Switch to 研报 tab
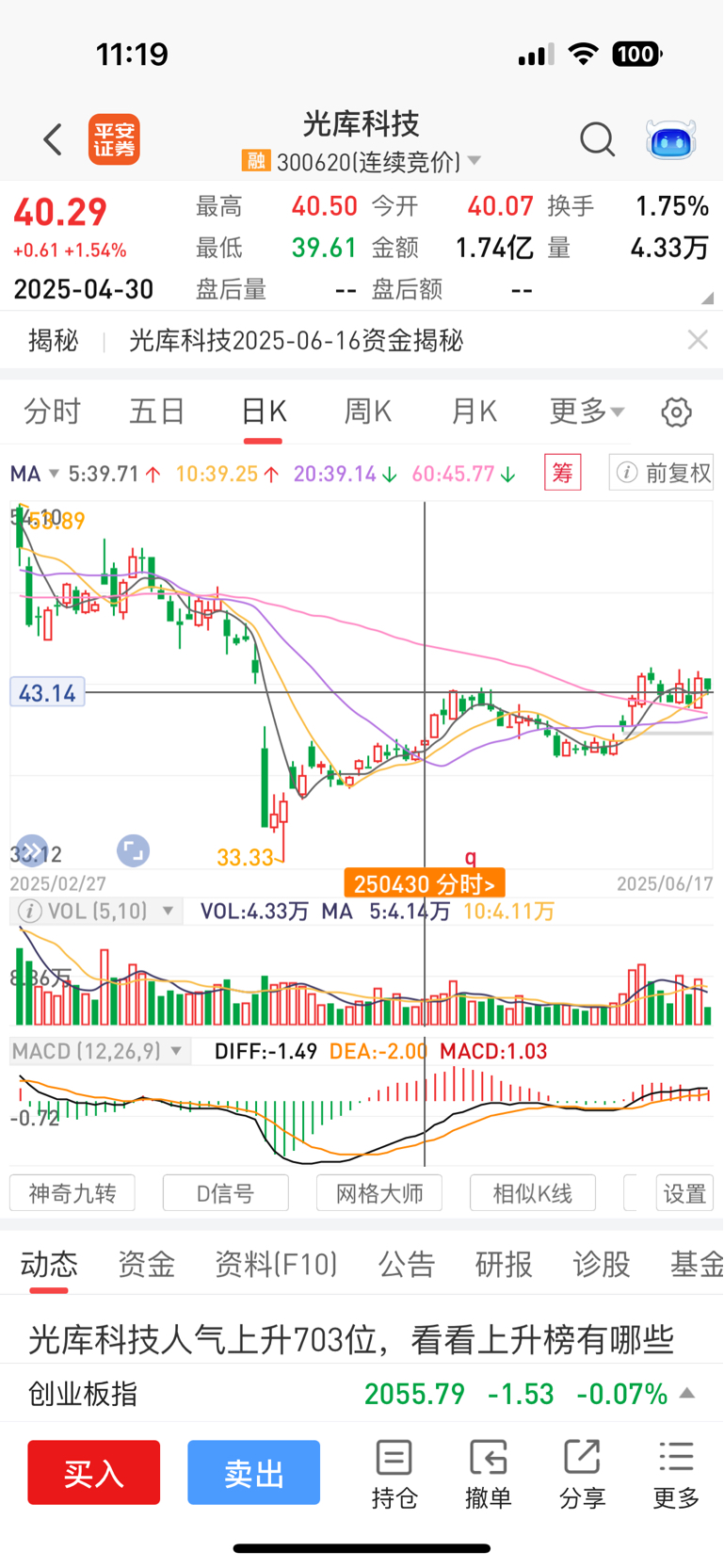The image size is (724, 1568). tap(504, 1264)
